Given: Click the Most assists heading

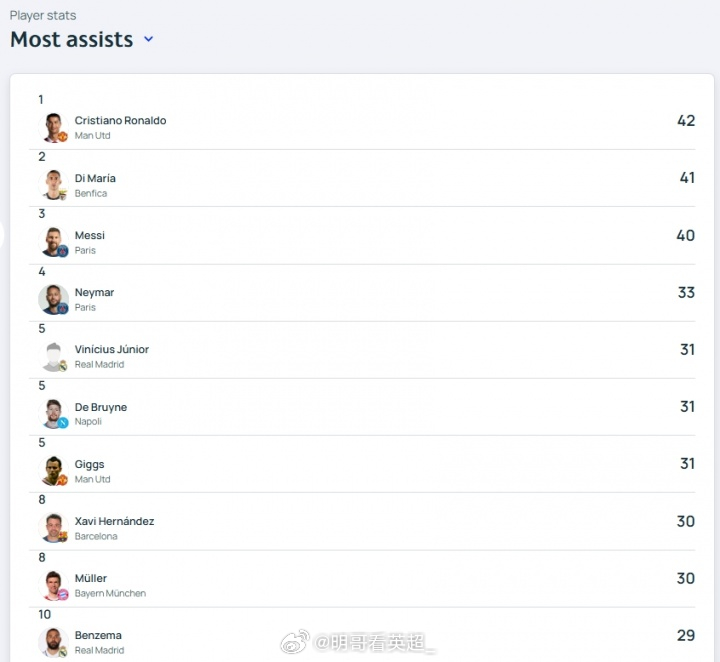Looking at the screenshot, I should click(x=71, y=40).
